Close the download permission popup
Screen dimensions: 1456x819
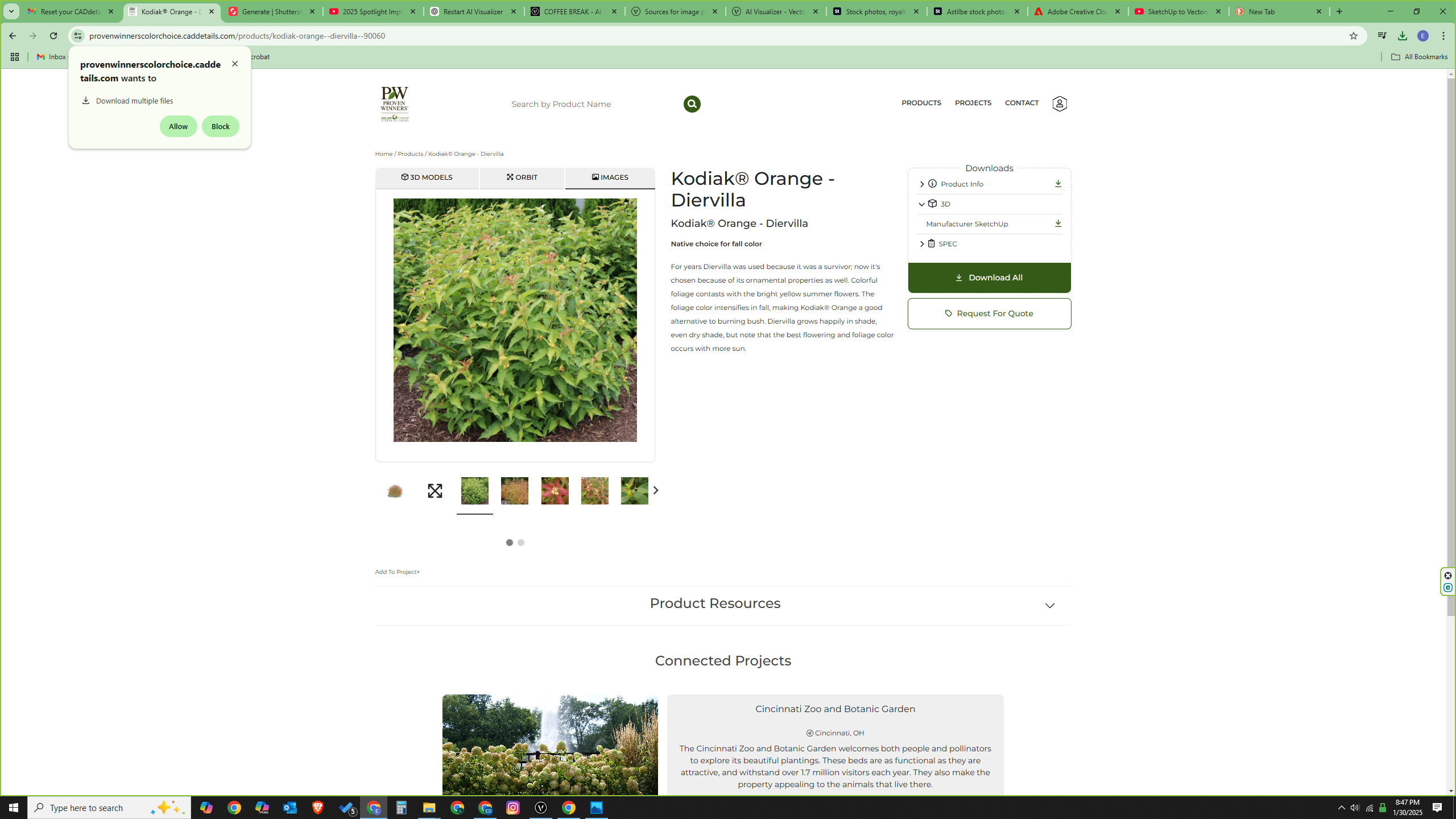(234, 64)
